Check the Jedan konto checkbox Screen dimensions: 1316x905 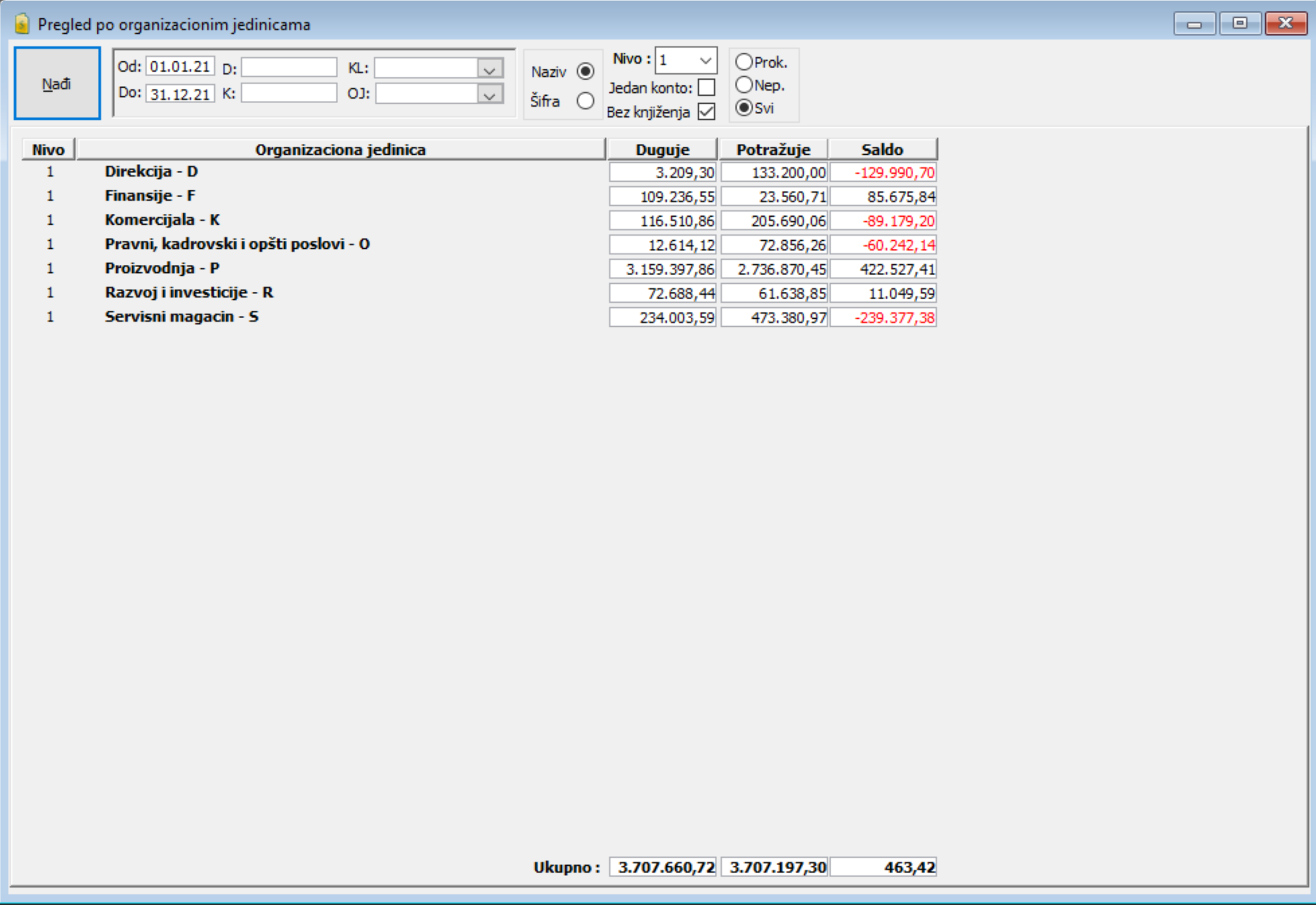click(x=706, y=88)
